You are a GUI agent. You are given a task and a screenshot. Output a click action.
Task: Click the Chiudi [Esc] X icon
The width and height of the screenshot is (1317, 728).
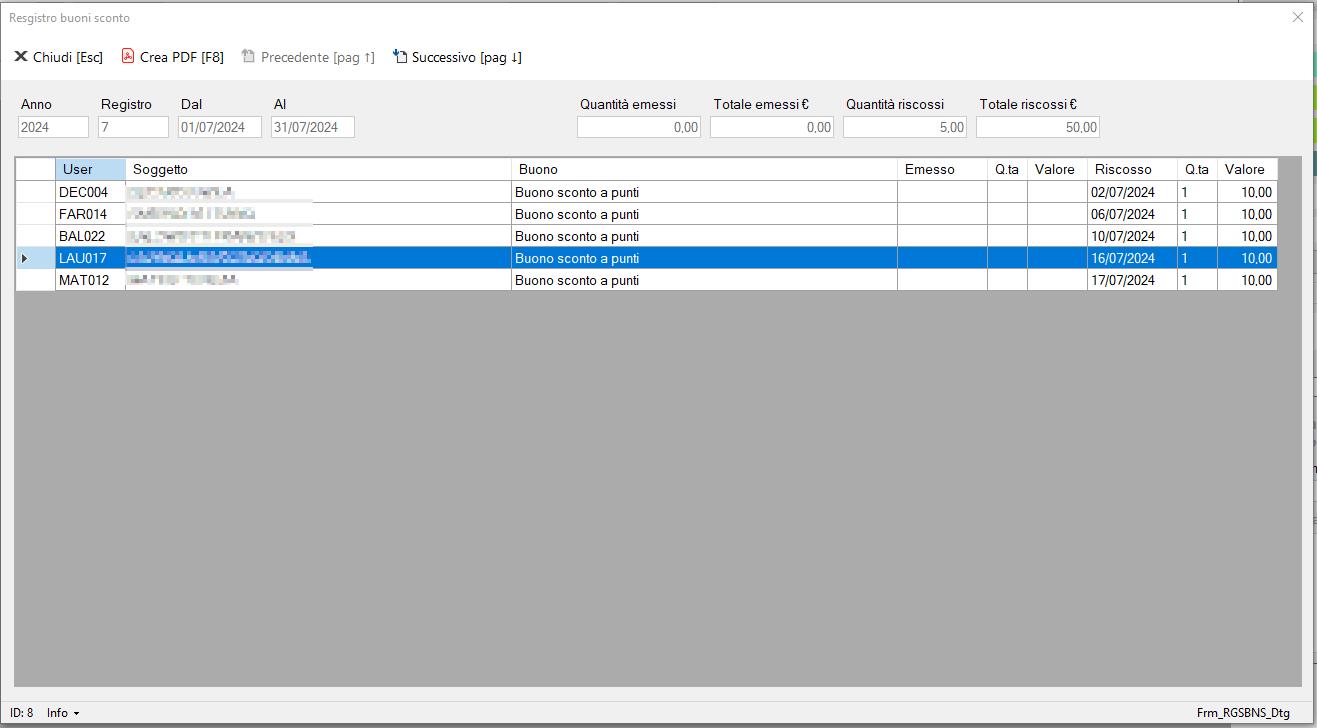tap(20, 57)
